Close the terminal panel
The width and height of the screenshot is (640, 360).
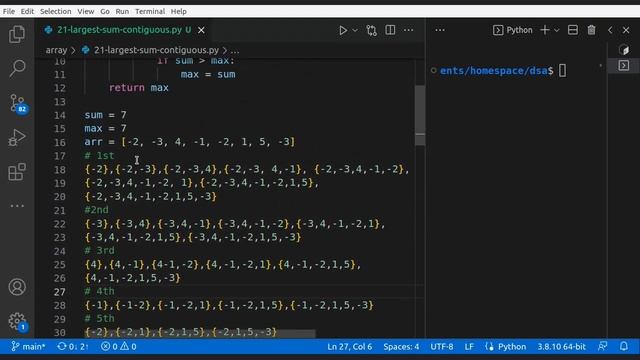point(626,30)
